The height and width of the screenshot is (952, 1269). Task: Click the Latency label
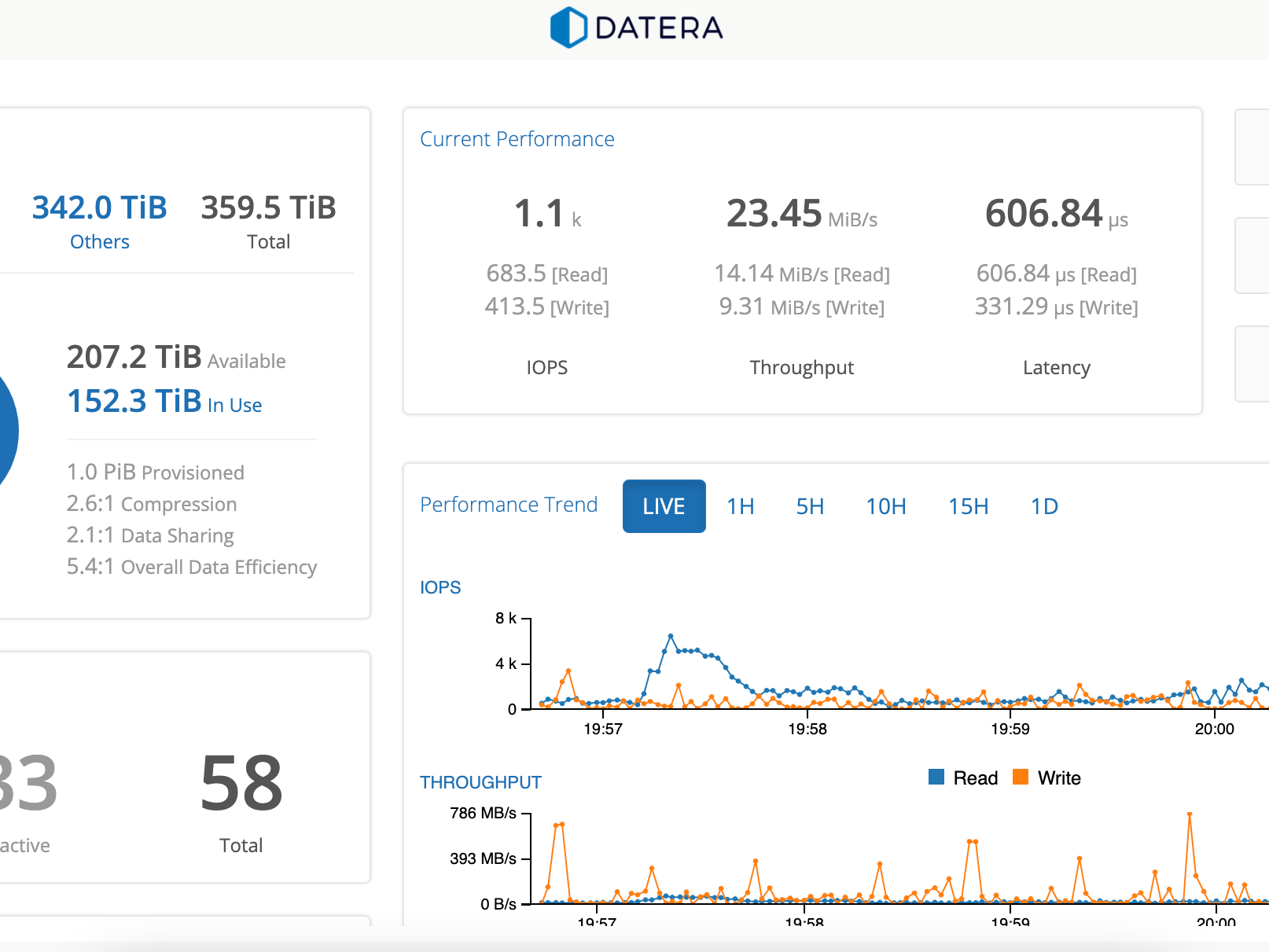[x=1057, y=368]
